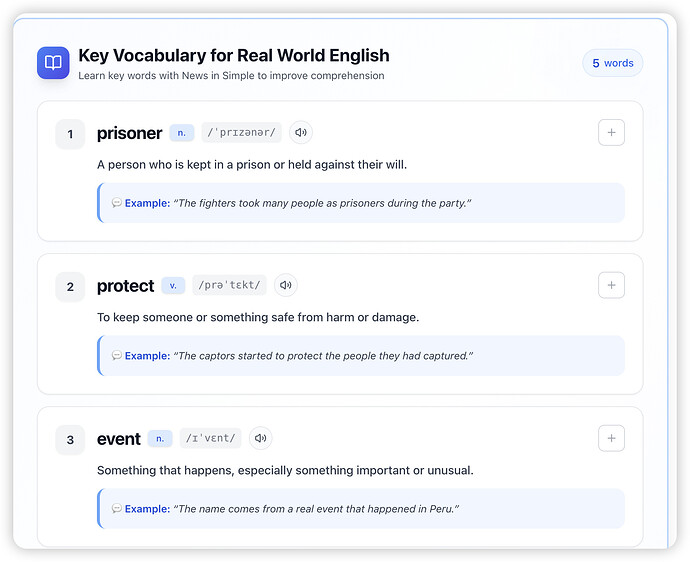
Task: Click the speech bubble icon in event example
Action: coord(117,509)
